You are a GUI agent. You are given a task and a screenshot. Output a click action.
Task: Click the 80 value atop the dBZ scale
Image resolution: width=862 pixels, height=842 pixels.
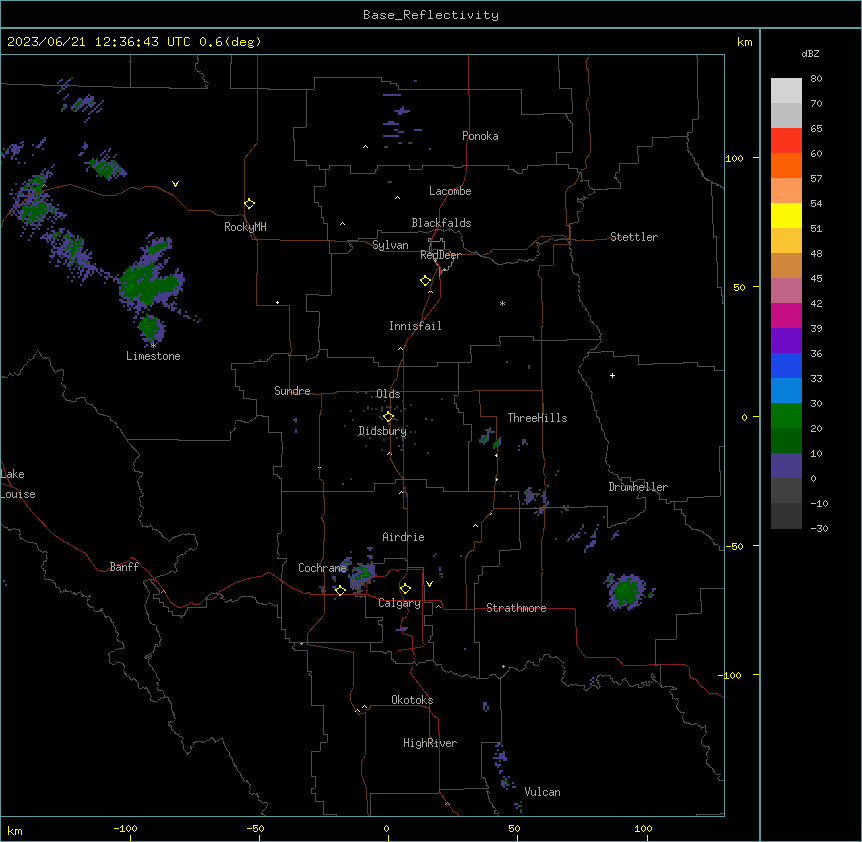coord(816,79)
